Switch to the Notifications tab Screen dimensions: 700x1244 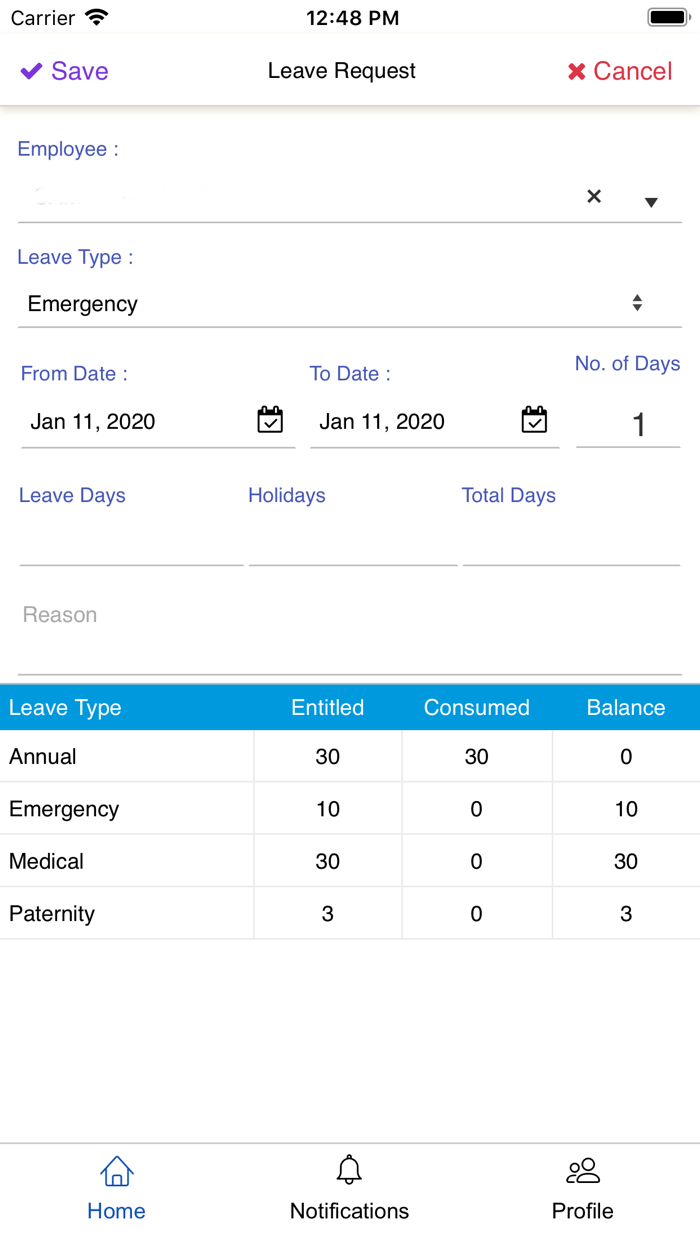[x=349, y=1186]
